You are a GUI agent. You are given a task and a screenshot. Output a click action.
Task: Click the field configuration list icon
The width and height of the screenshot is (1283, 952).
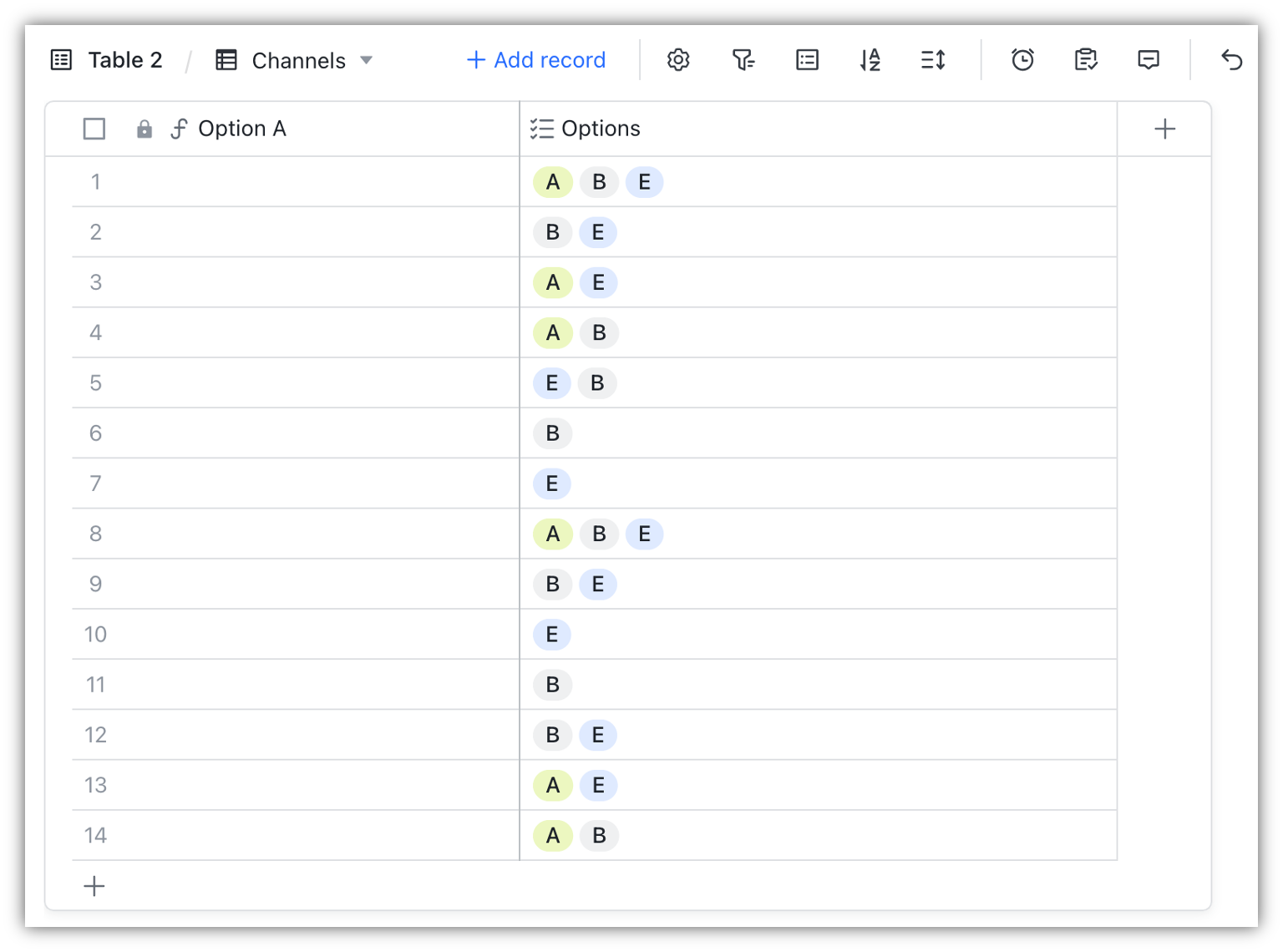(807, 60)
